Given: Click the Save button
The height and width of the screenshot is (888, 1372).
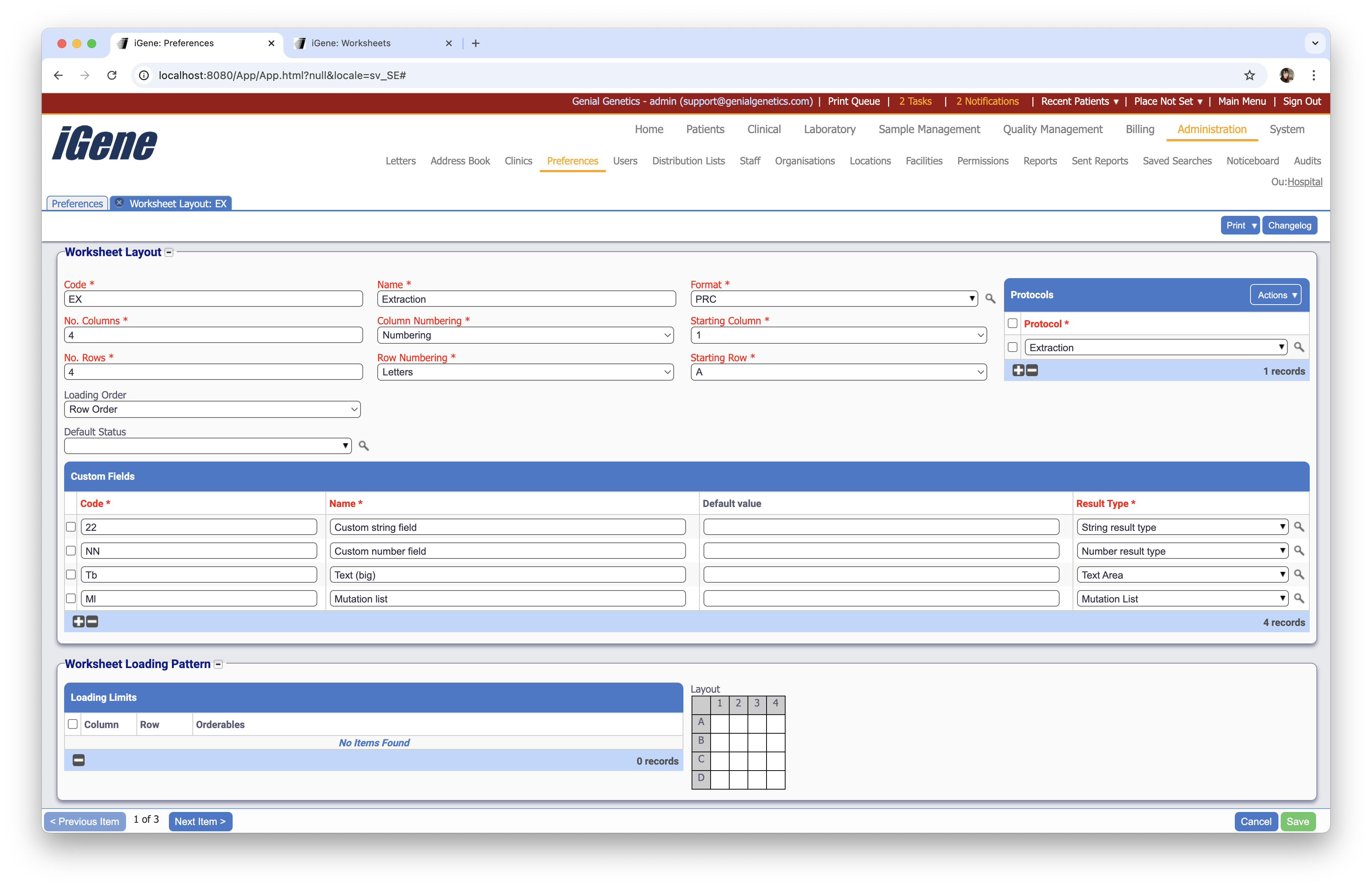Looking at the screenshot, I should point(1298,821).
